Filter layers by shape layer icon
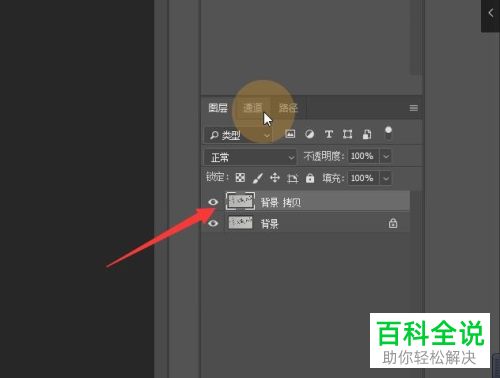Viewport: 500px width, 378px height. pyautogui.click(x=348, y=134)
